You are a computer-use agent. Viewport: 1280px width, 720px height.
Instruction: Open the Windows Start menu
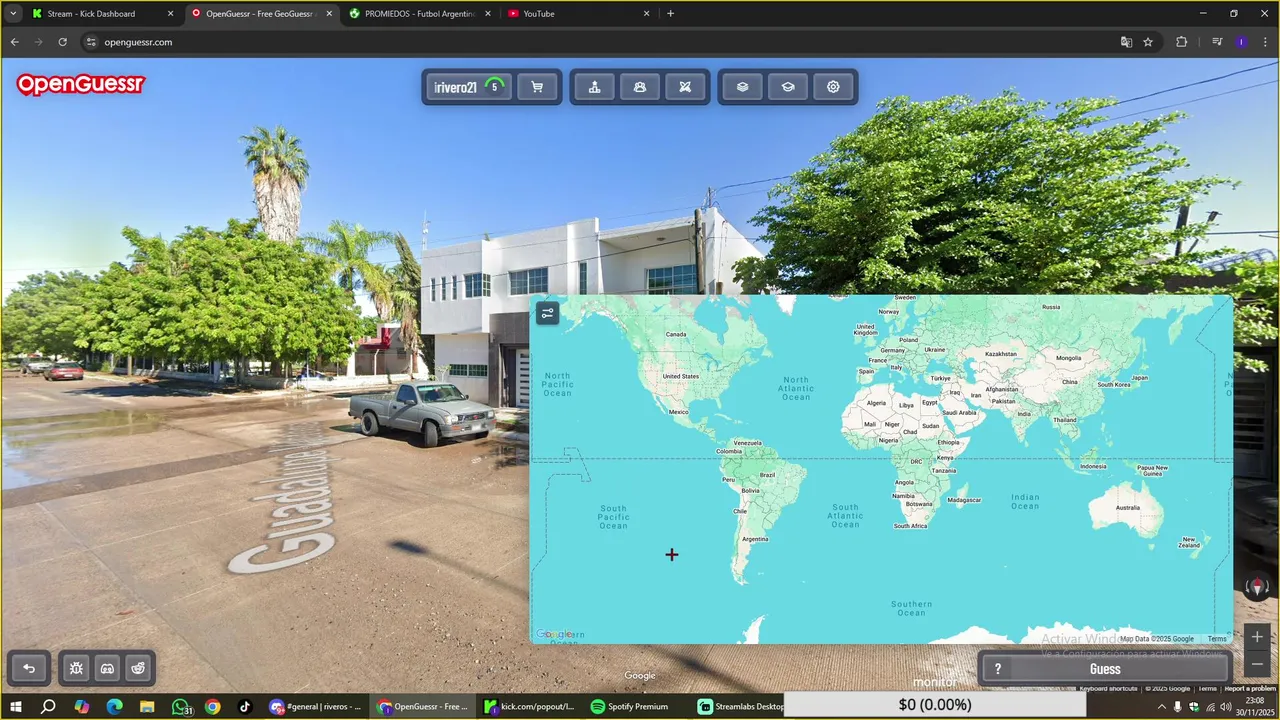click(x=15, y=706)
